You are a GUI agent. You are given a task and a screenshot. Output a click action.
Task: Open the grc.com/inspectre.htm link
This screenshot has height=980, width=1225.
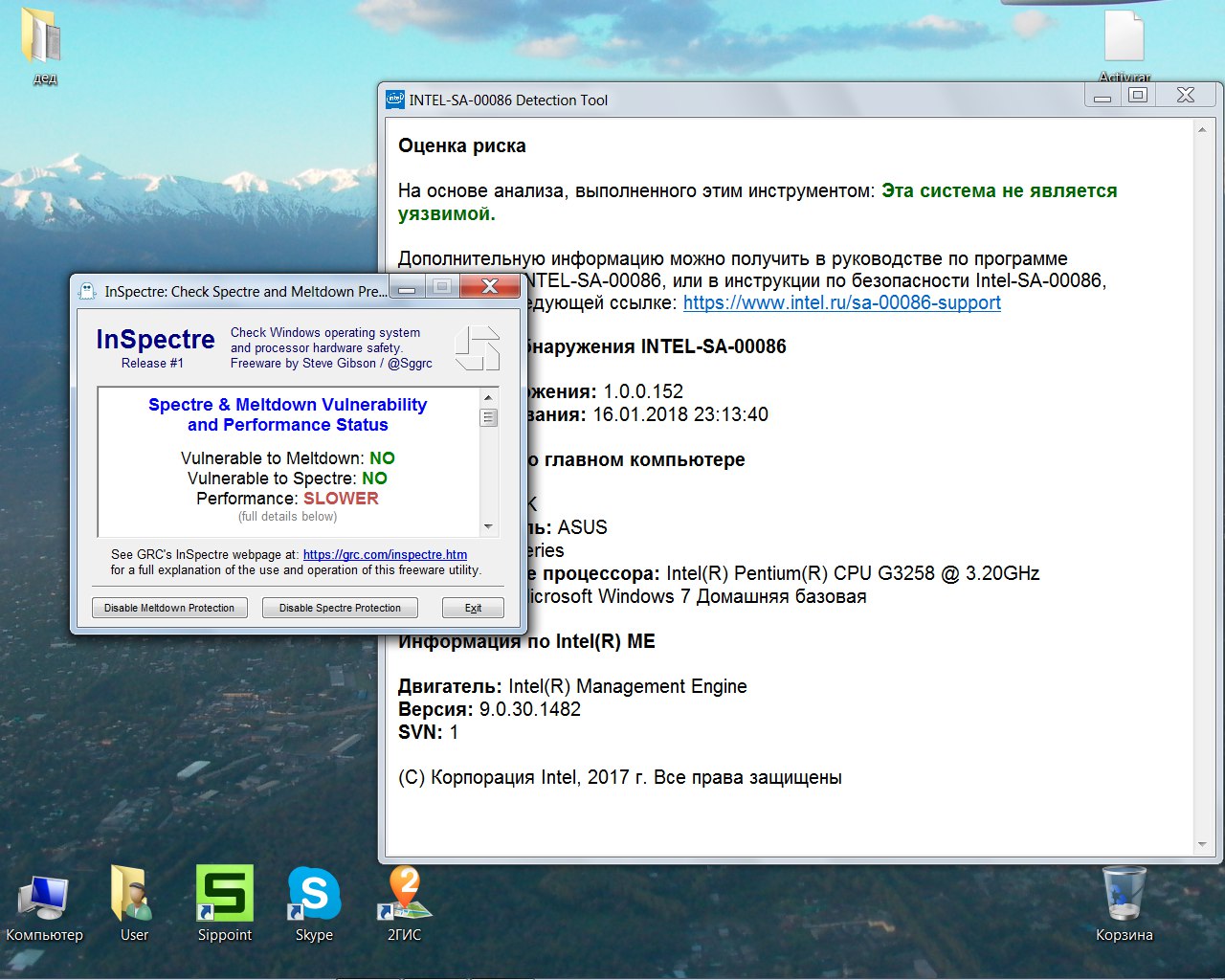(x=385, y=554)
